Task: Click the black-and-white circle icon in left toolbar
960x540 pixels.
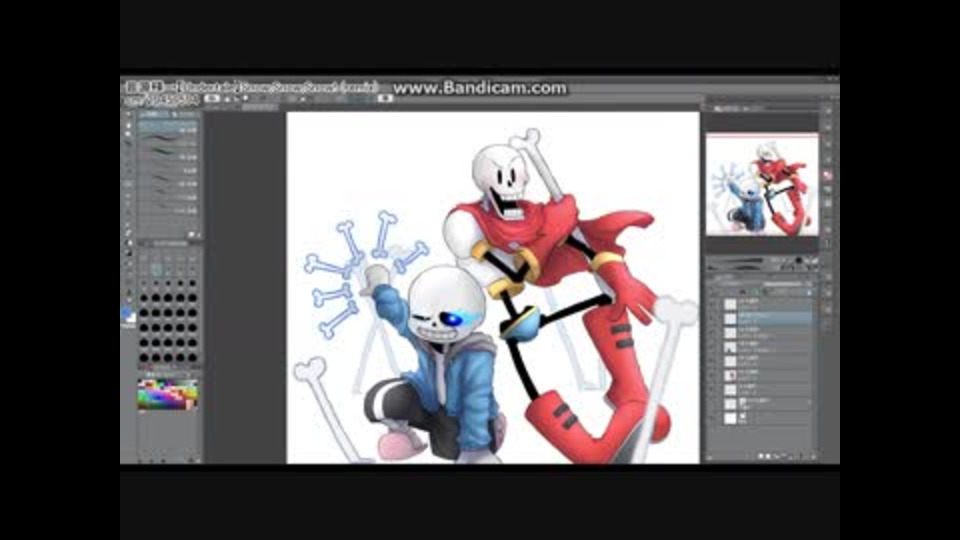Action: (128, 243)
